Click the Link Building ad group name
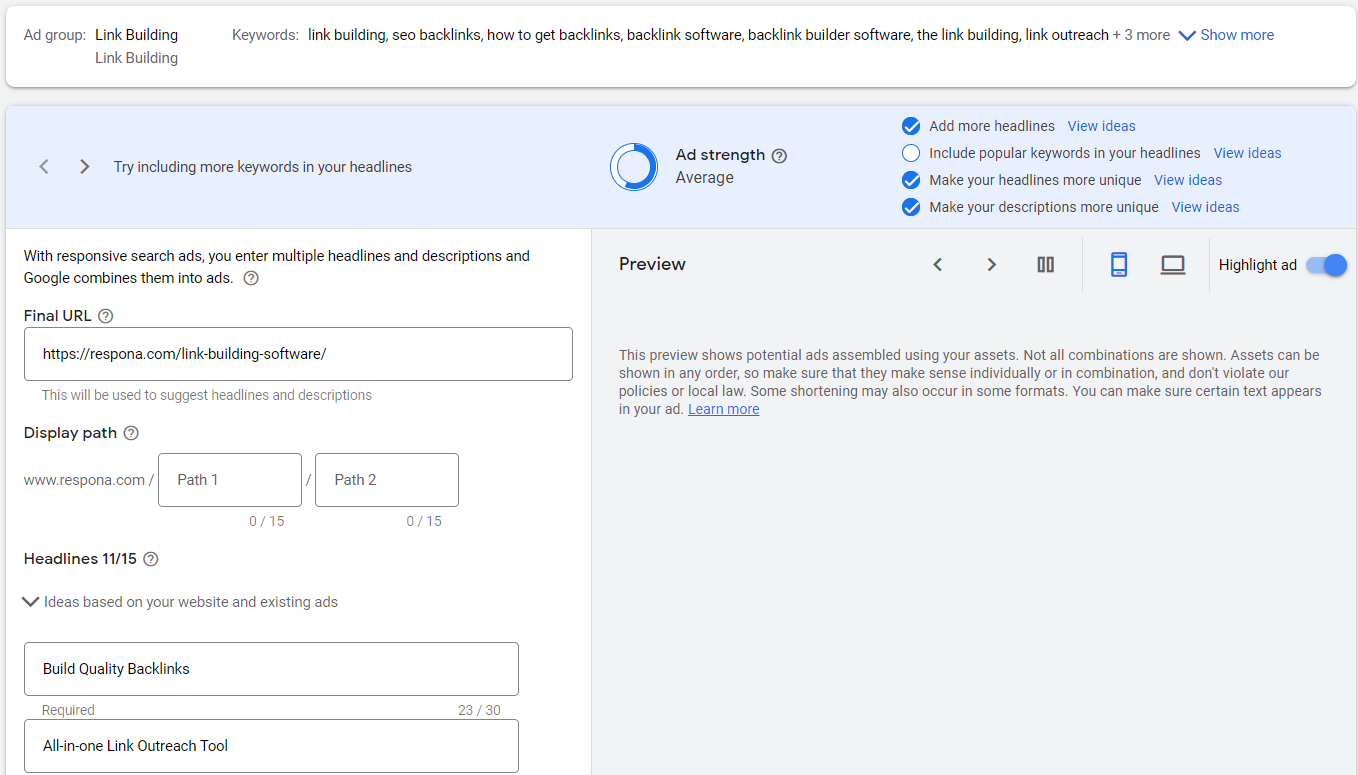 pos(136,35)
